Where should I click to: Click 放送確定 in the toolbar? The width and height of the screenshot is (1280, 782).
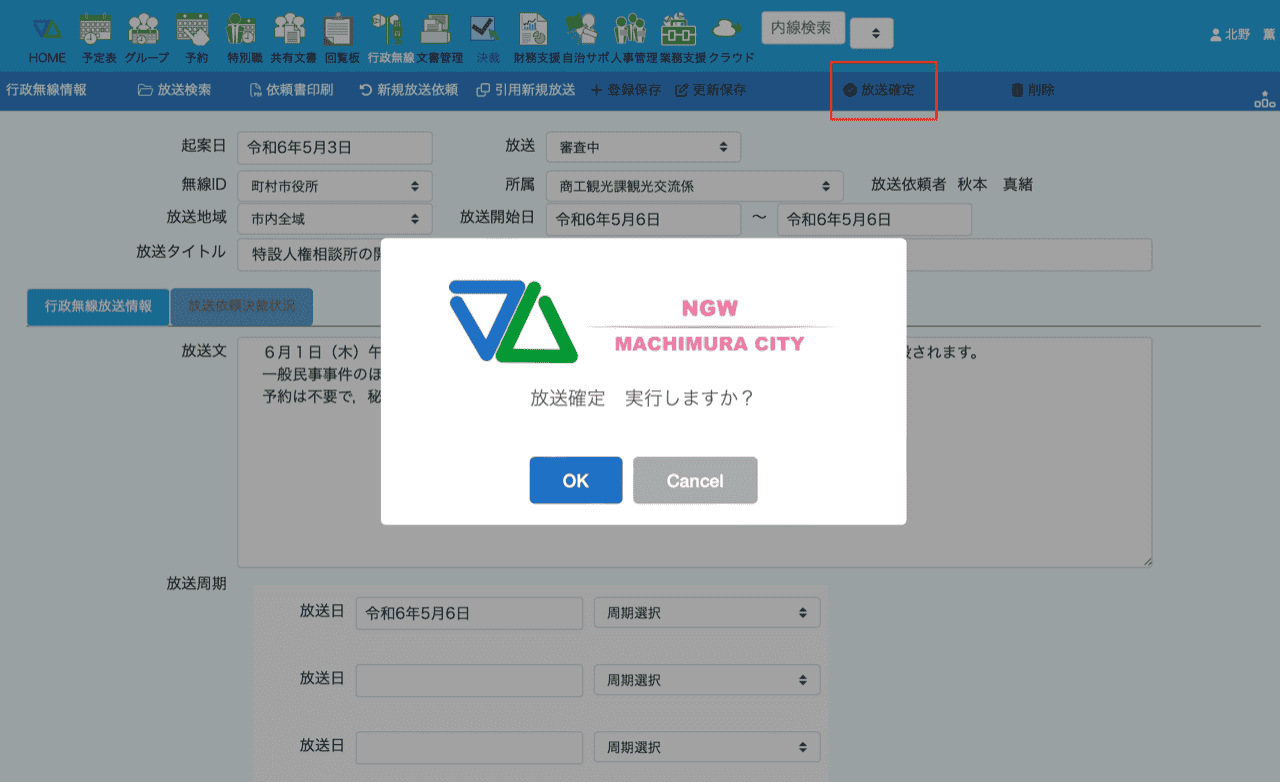pyautogui.click(x=879, y=90)
